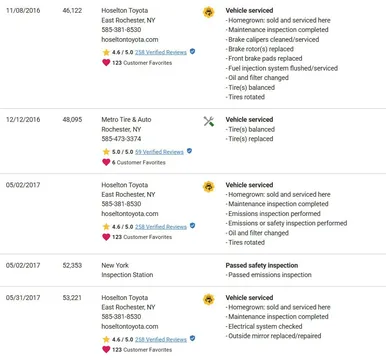This screenshot has height=360, width=386.
Task: Click the gold star rating icon for Metro Tire
Action: [x=106, y=152]
